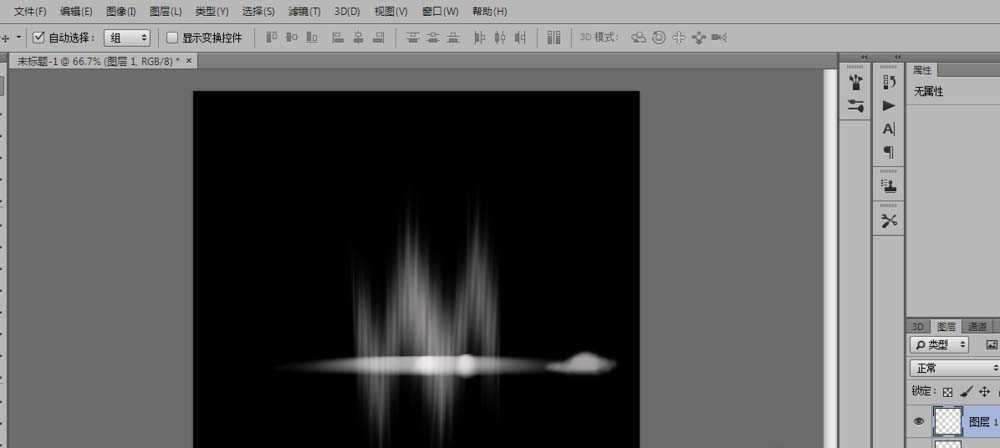Switch to the 通道 tab
1000x448 pixels.
[x=978, y=326]
